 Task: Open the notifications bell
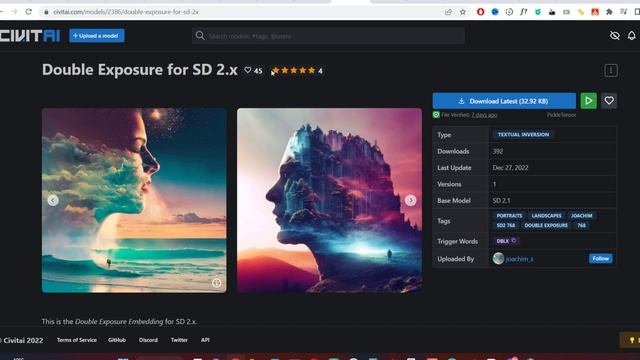[x=631, y=36]
